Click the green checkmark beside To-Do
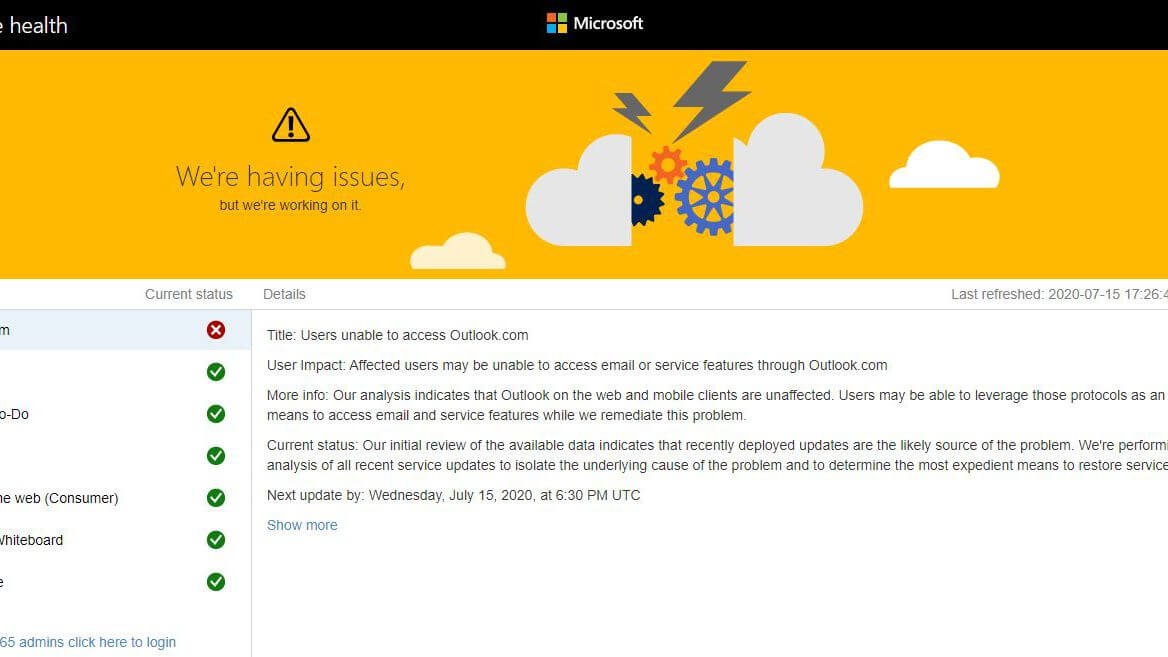 pos(216,414)
